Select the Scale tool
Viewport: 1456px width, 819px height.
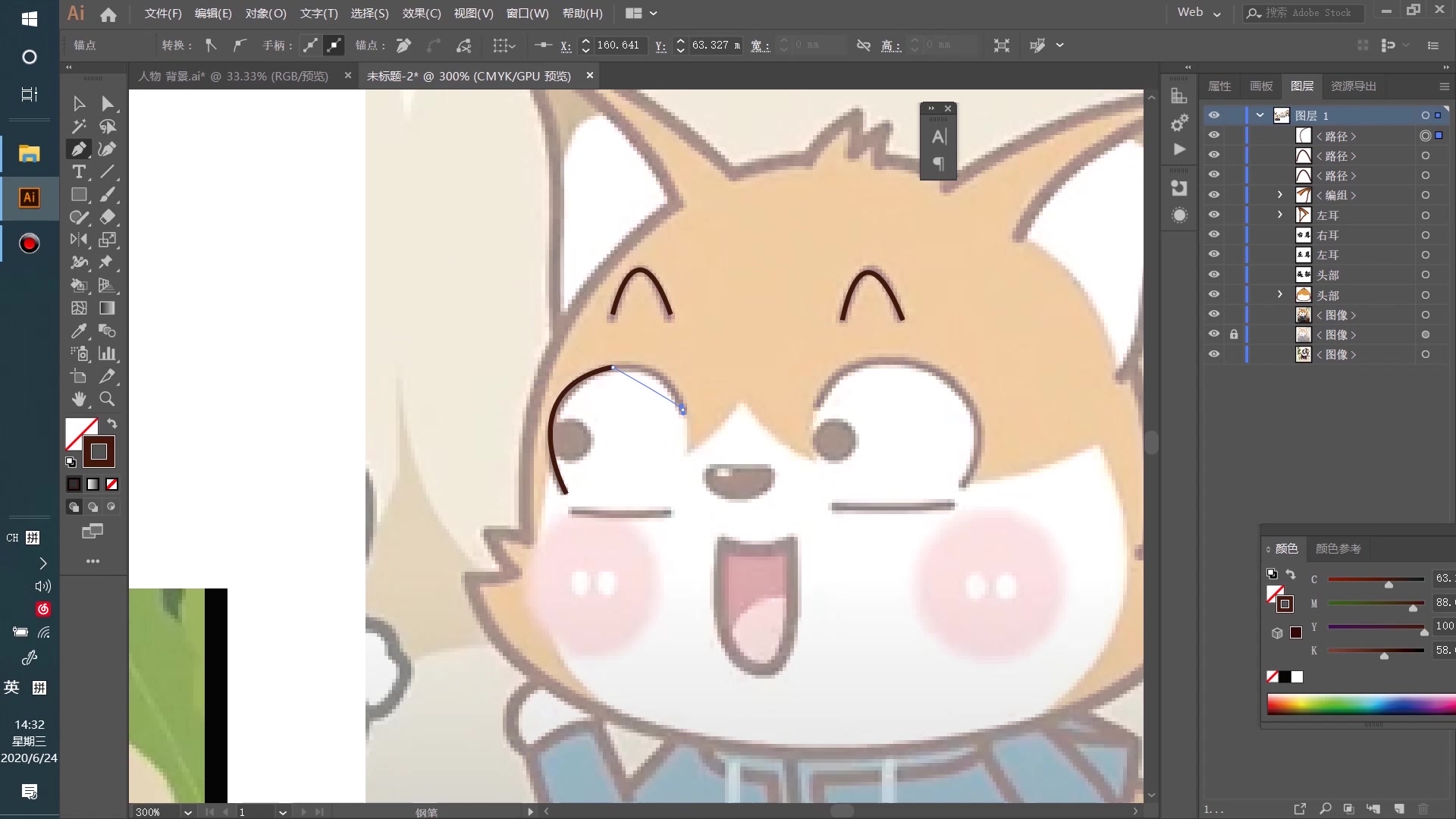pyautogui.click(x=107, y=240)
